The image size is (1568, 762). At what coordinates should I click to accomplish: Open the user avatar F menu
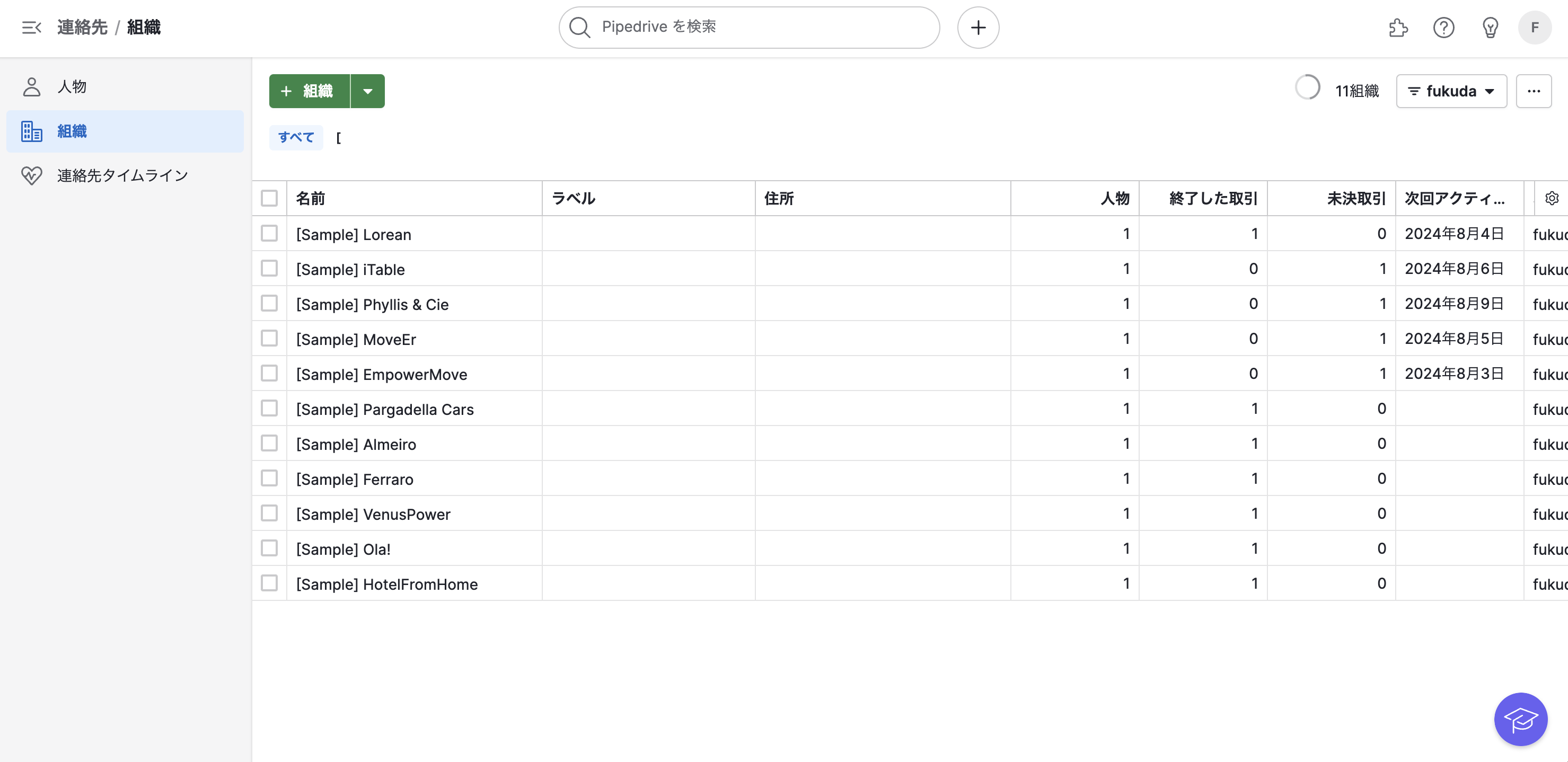[x=1535, y=28]
